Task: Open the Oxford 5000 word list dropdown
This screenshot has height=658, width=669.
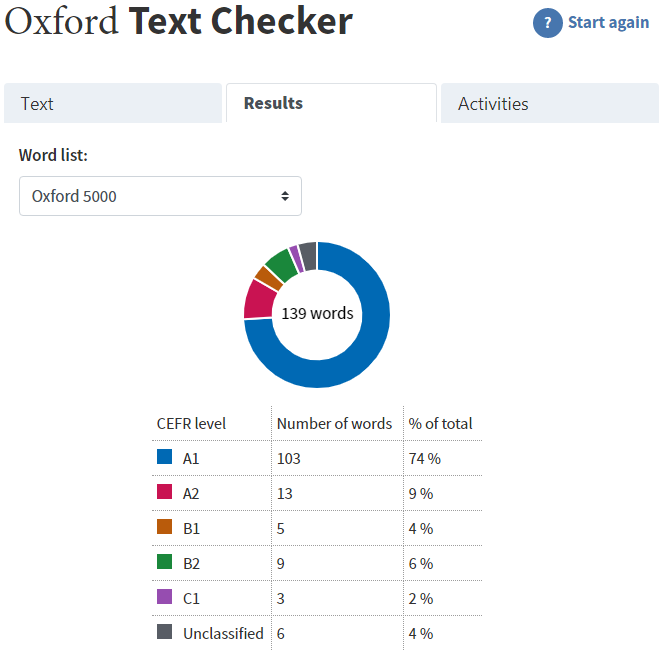Action: [x=160, y=196]
